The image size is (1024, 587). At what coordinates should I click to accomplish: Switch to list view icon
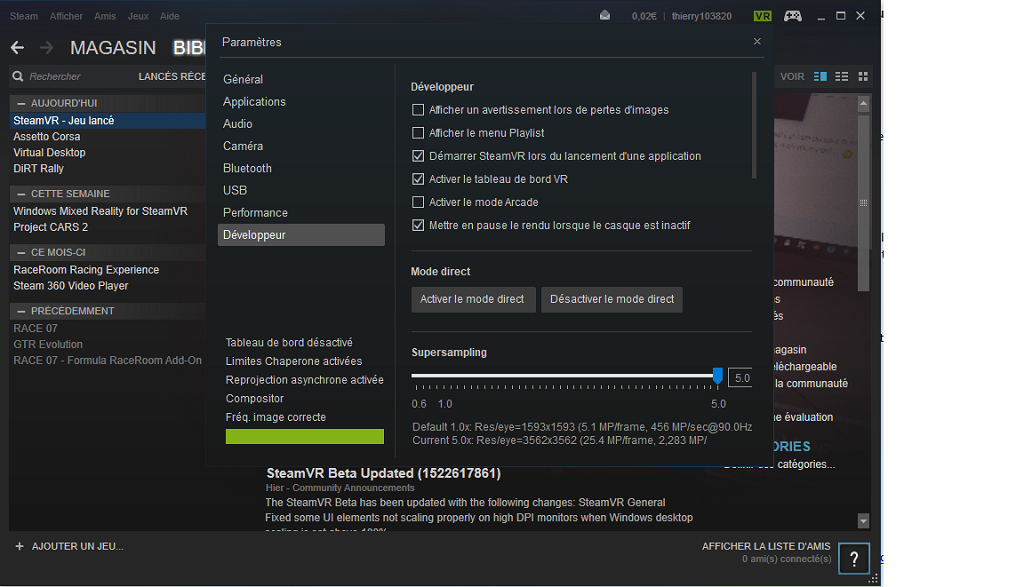(842, 76)
